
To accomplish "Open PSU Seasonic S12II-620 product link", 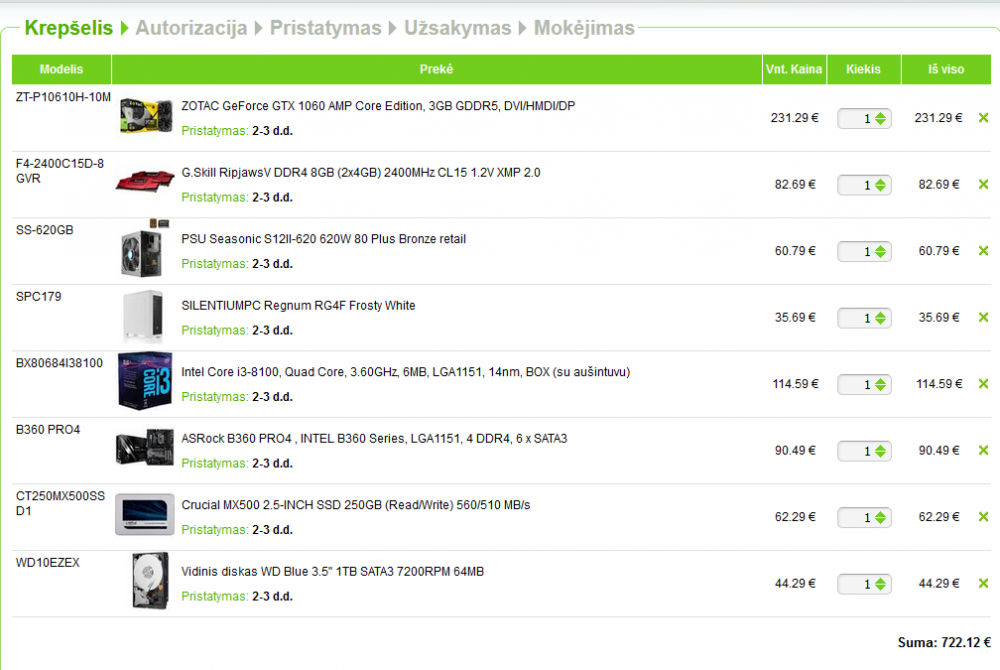I will click(x=323, y=239).
